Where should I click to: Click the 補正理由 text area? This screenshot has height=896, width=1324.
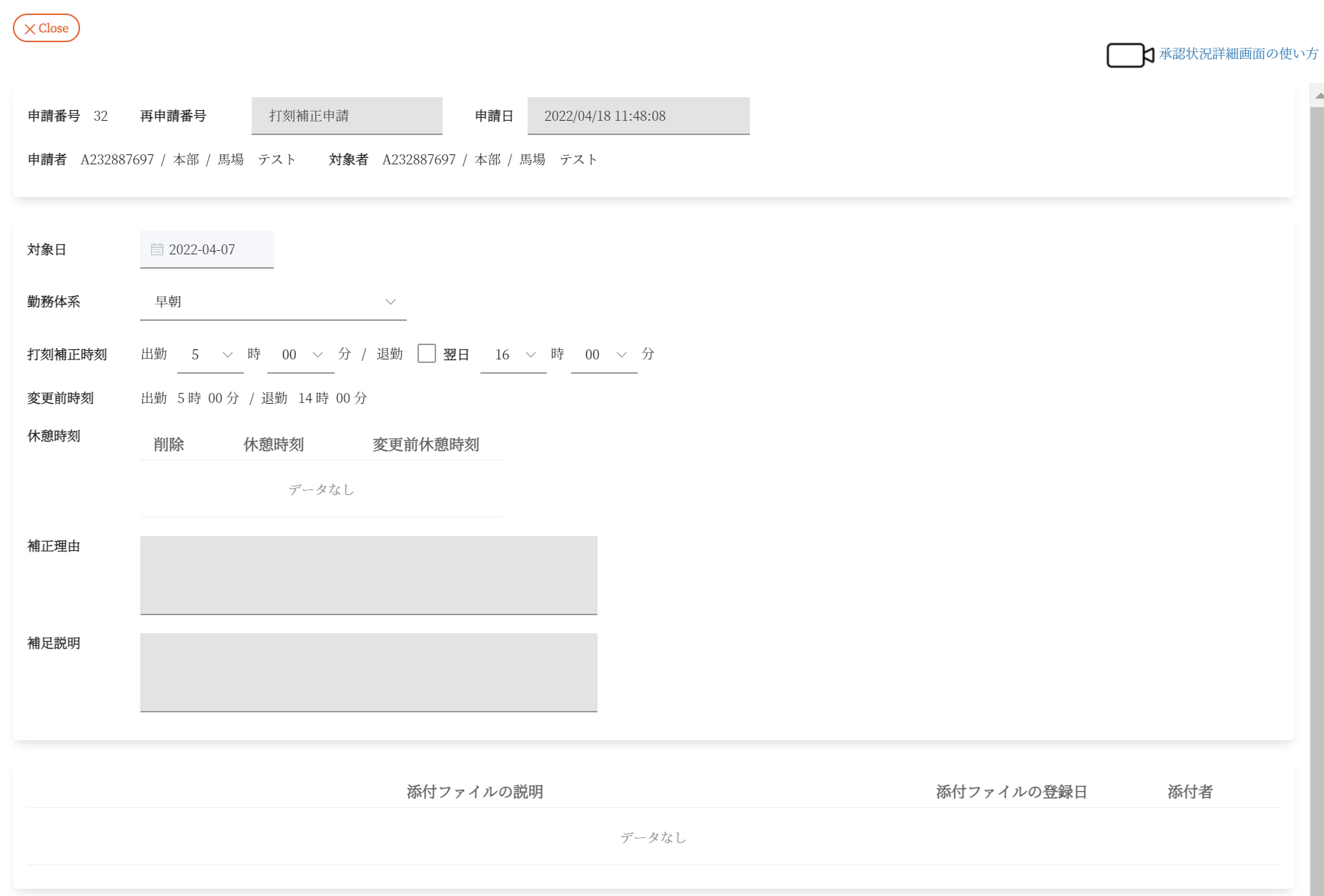(x=368, y=575)
